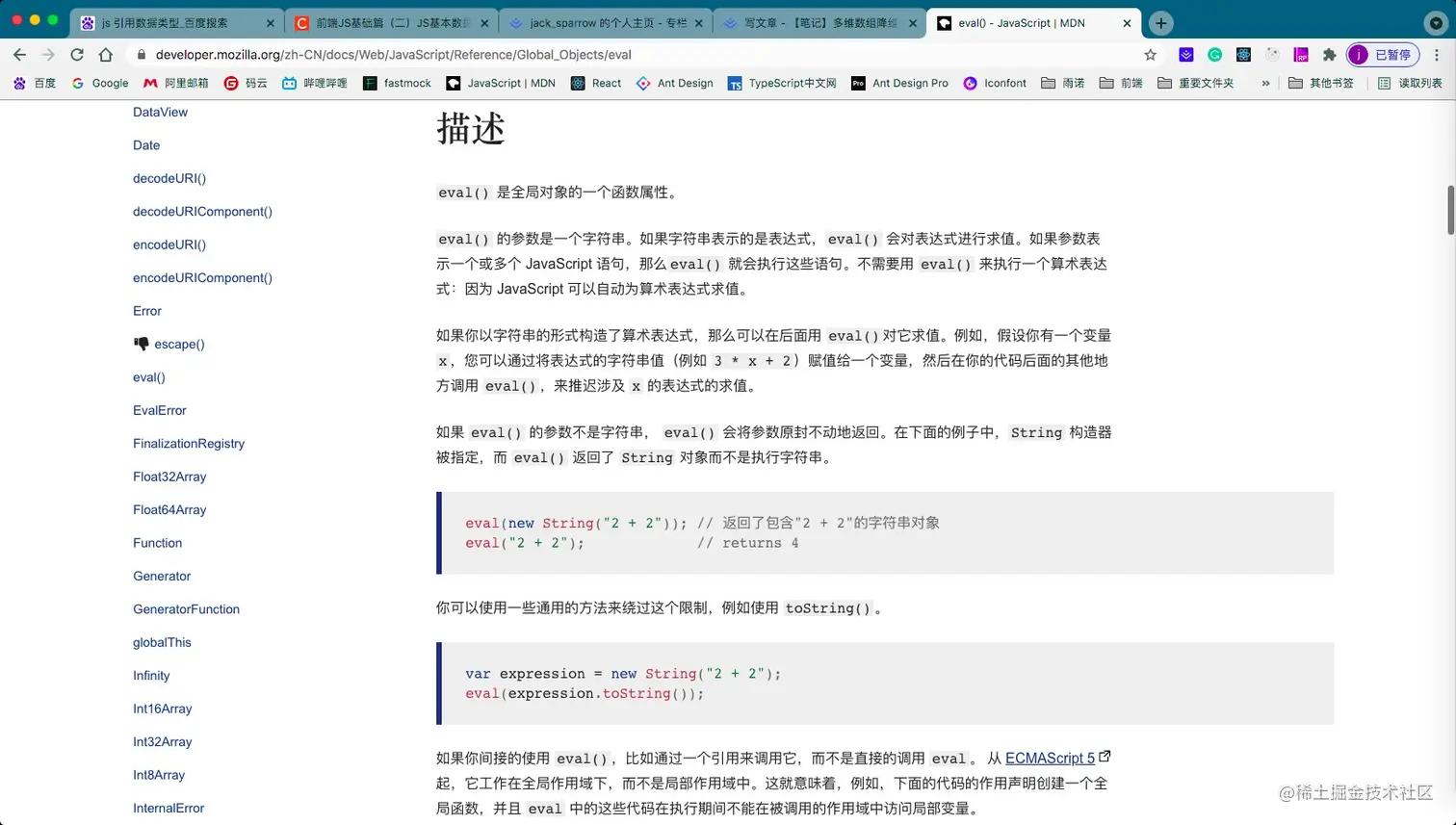Open the 码云 bookmark
The height and width of the screenshot is (825, 1456).
pos(246,84)
